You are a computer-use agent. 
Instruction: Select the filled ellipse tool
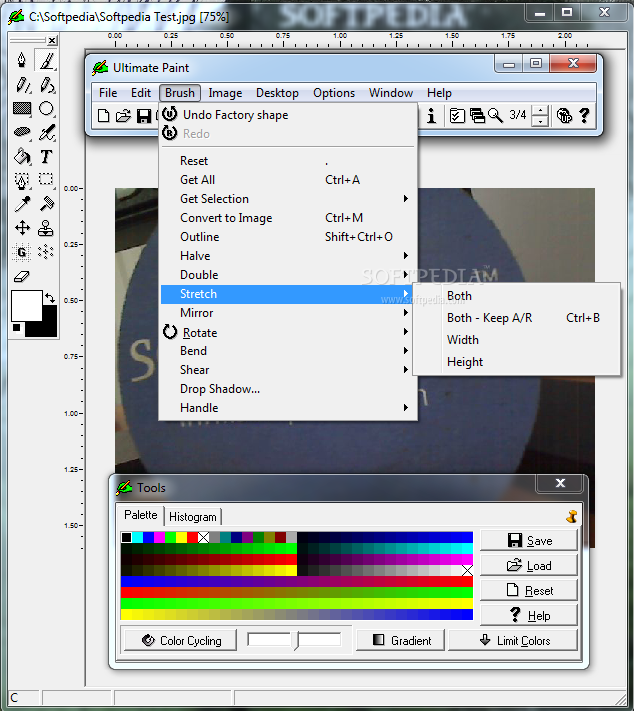click(22, 132)
